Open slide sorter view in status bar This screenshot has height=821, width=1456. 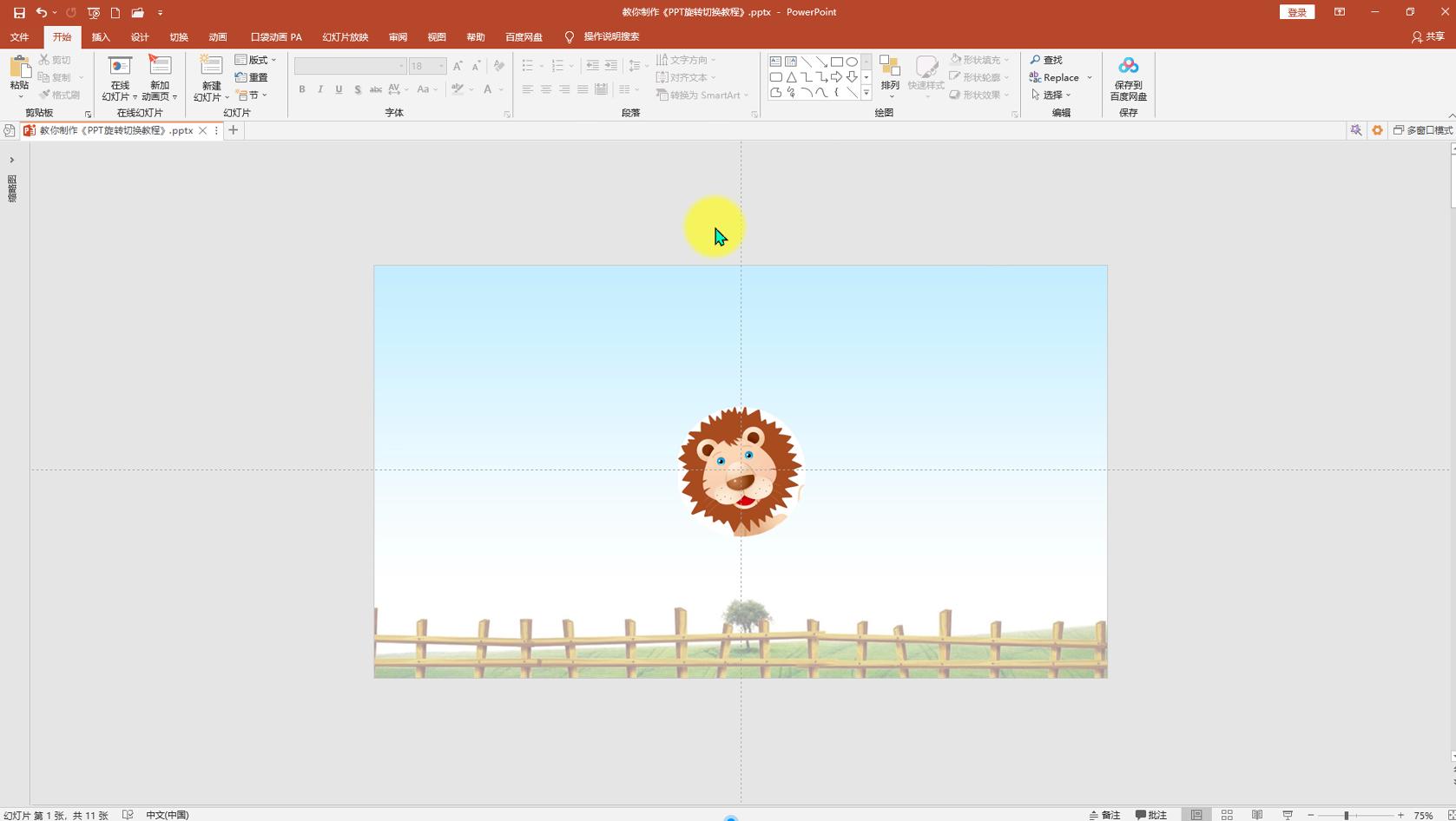click(x=1227, y=815)
